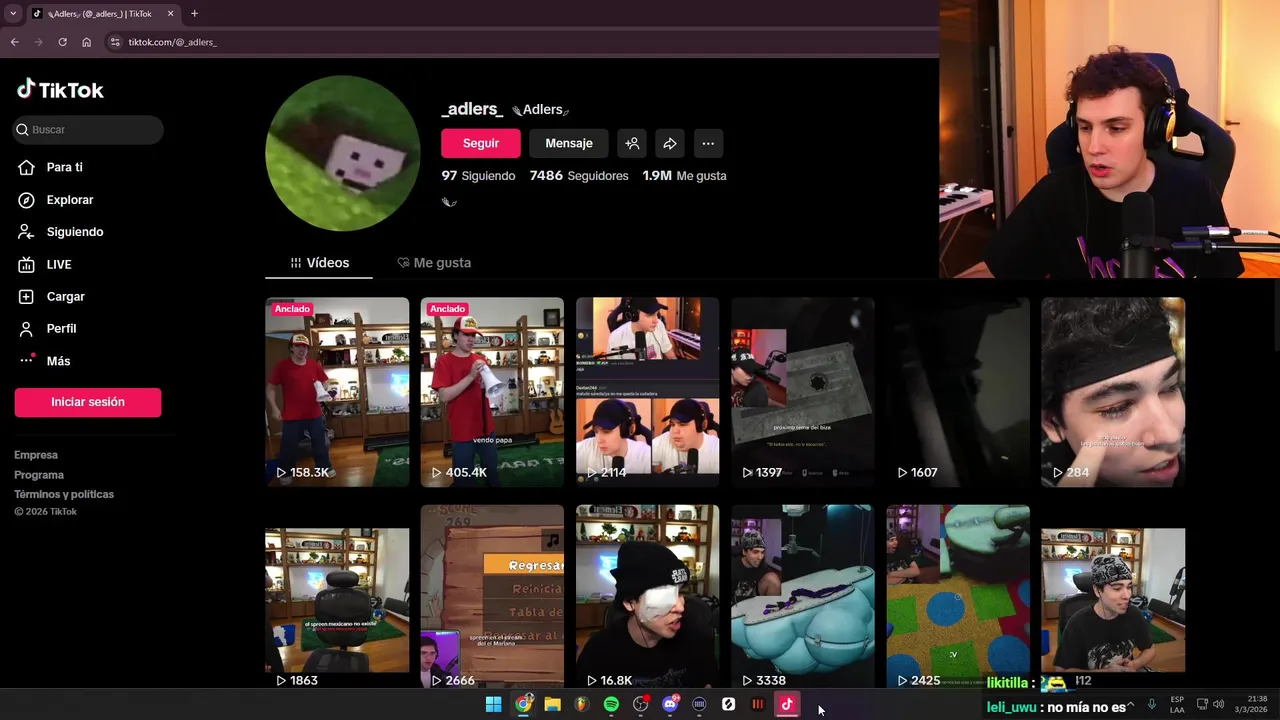
Task: Click the Mensaje button
Action: (569, 143)
